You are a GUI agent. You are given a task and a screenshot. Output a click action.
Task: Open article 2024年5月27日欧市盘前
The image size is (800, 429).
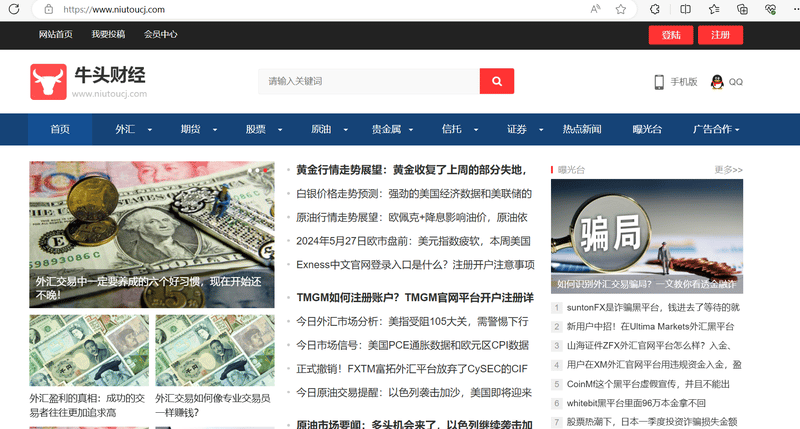(x=413, y=241)
